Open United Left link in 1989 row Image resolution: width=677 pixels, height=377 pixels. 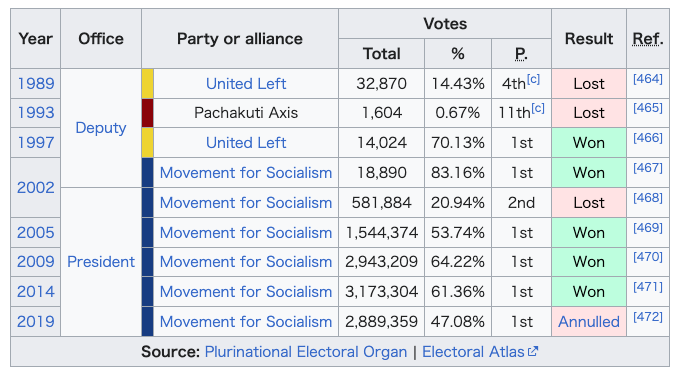click(x=246, y=83)
